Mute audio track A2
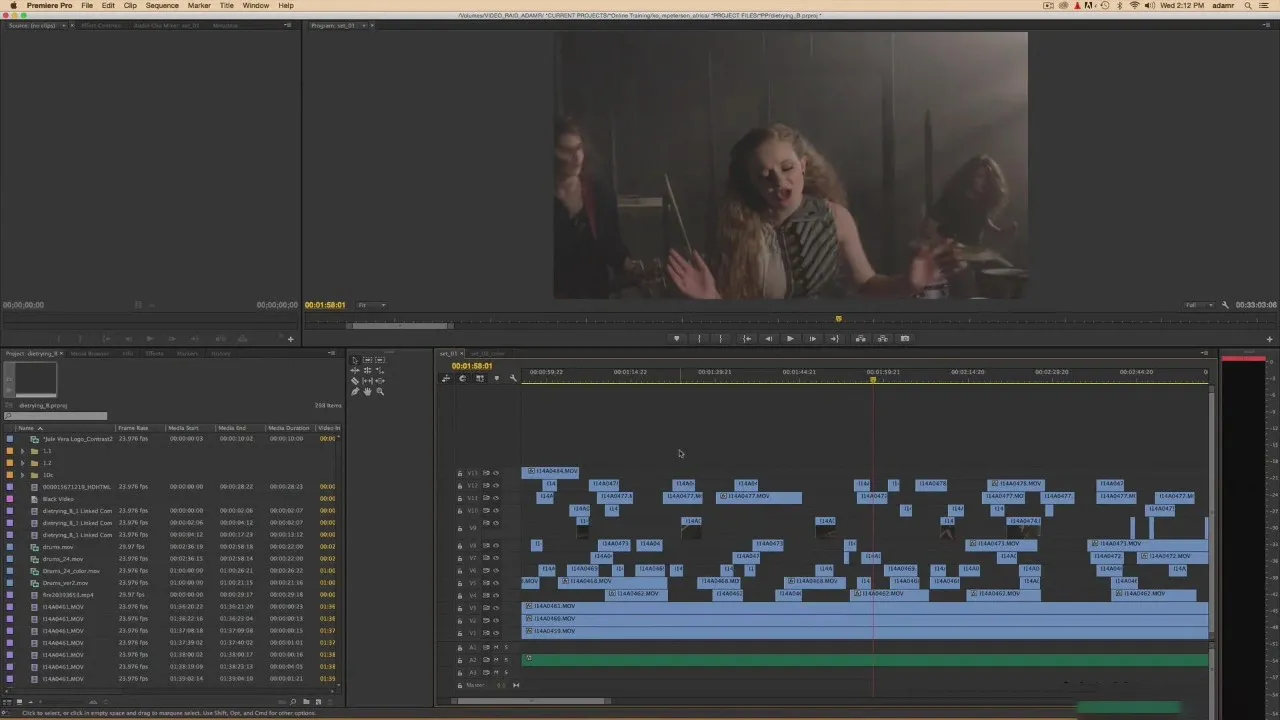This screenshot has height=720, width=1280. (496, 660)
